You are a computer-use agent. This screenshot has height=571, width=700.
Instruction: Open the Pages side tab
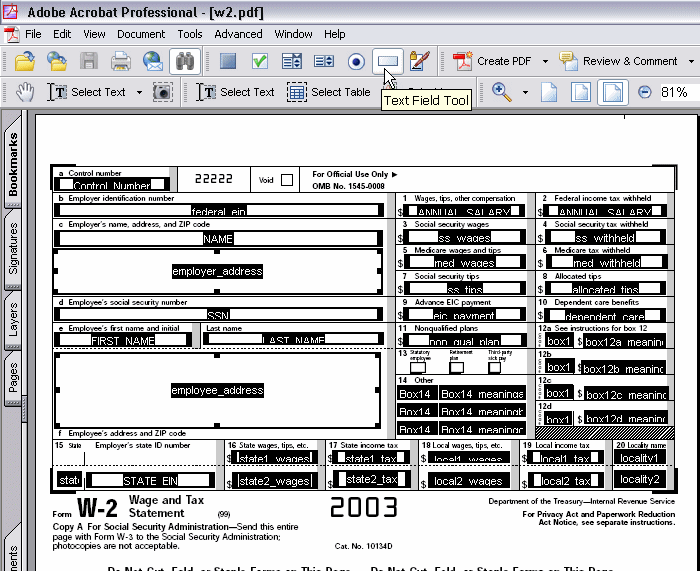point(13,378)
